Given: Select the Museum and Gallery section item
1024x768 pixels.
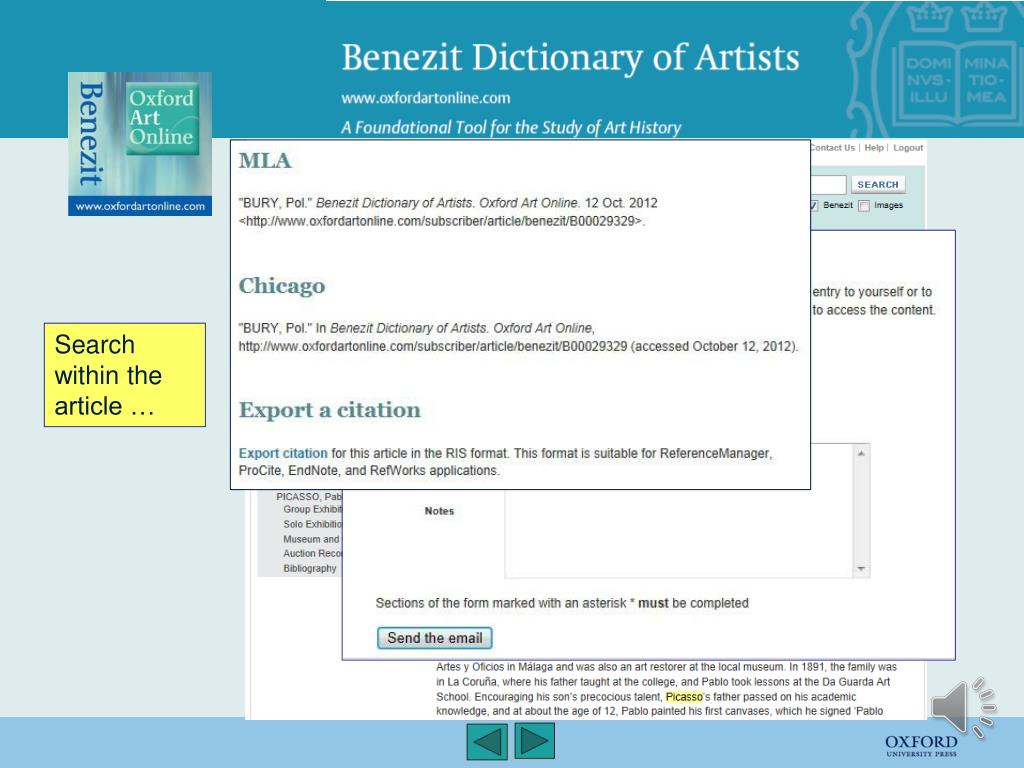Looking at the screenshot, I should tap(312, 539).
